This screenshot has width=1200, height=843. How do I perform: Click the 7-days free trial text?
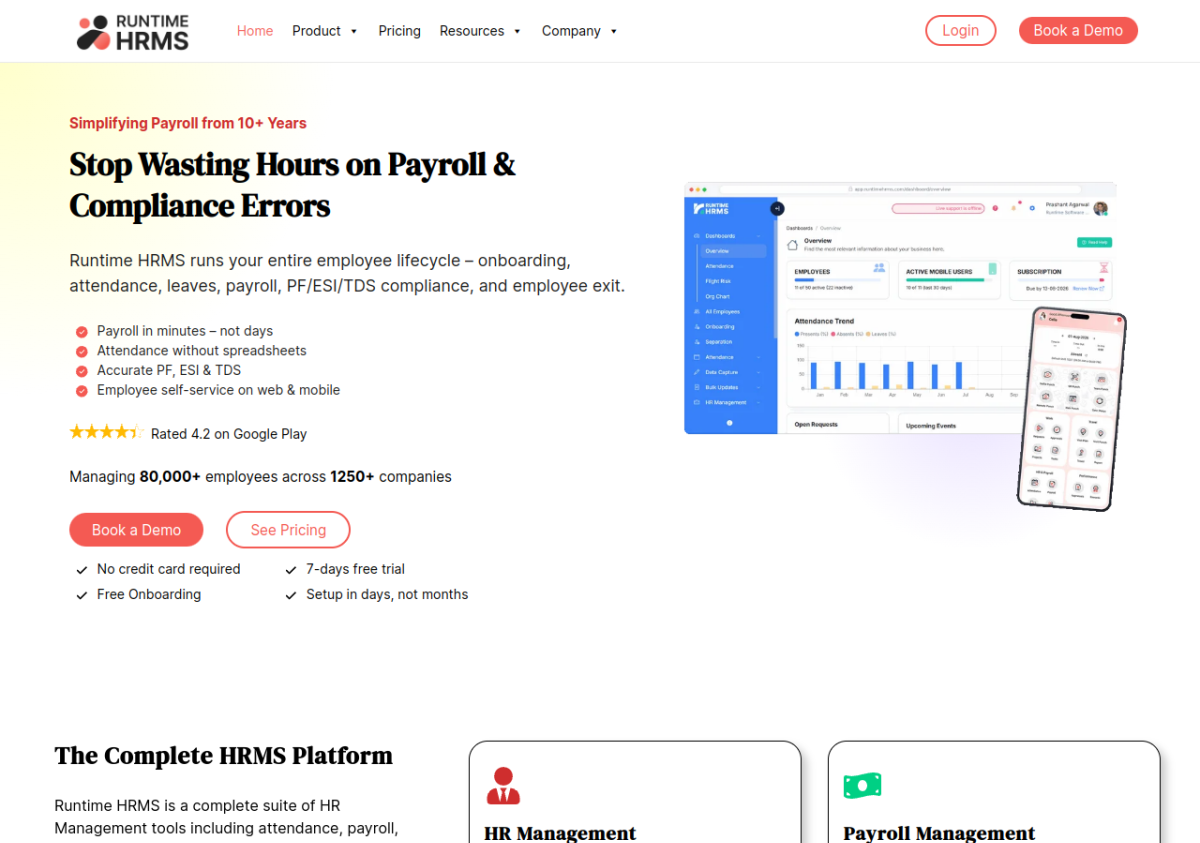tap(355, 569)
